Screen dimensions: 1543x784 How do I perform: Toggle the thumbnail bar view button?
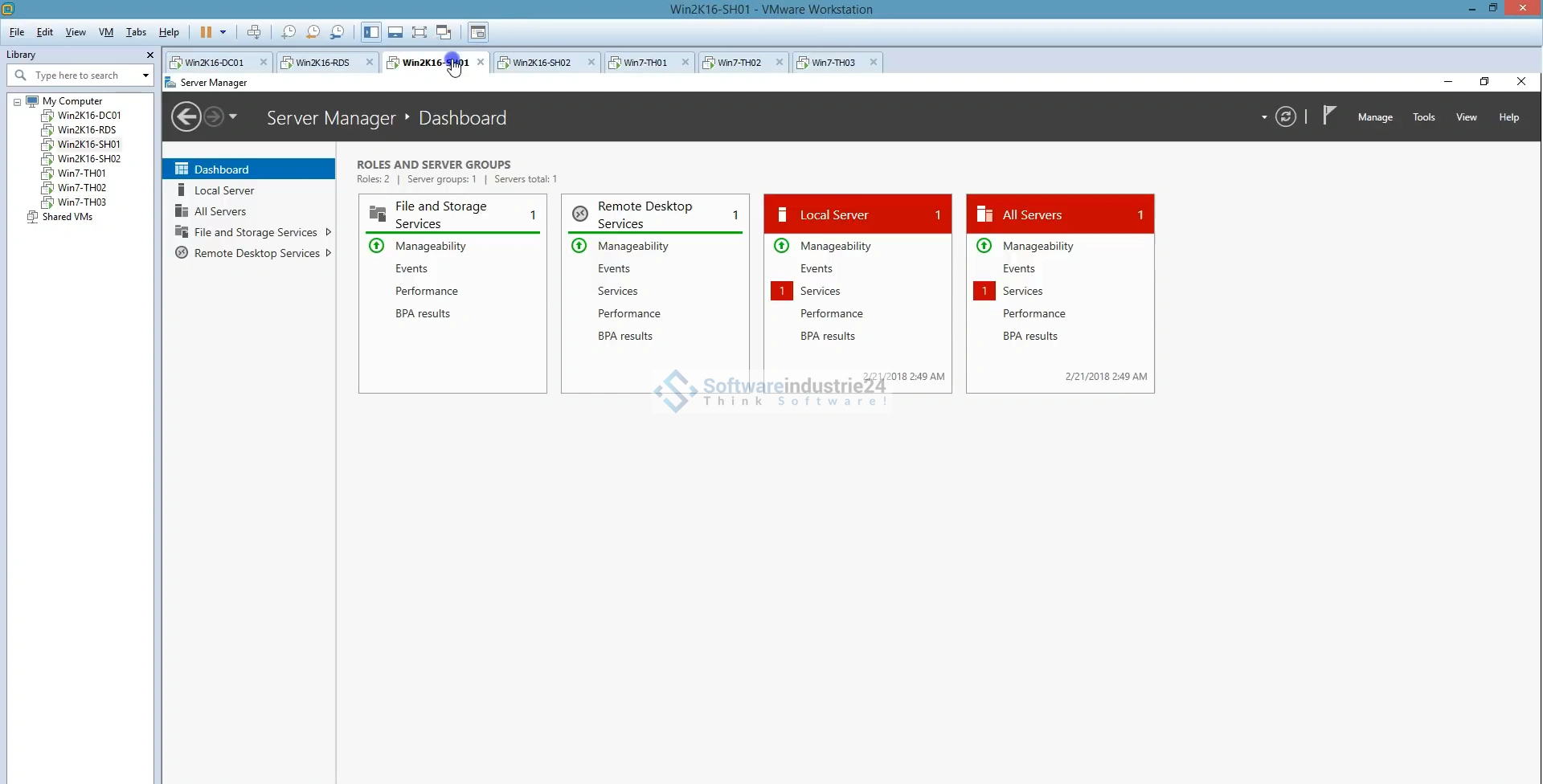[395, 32]
